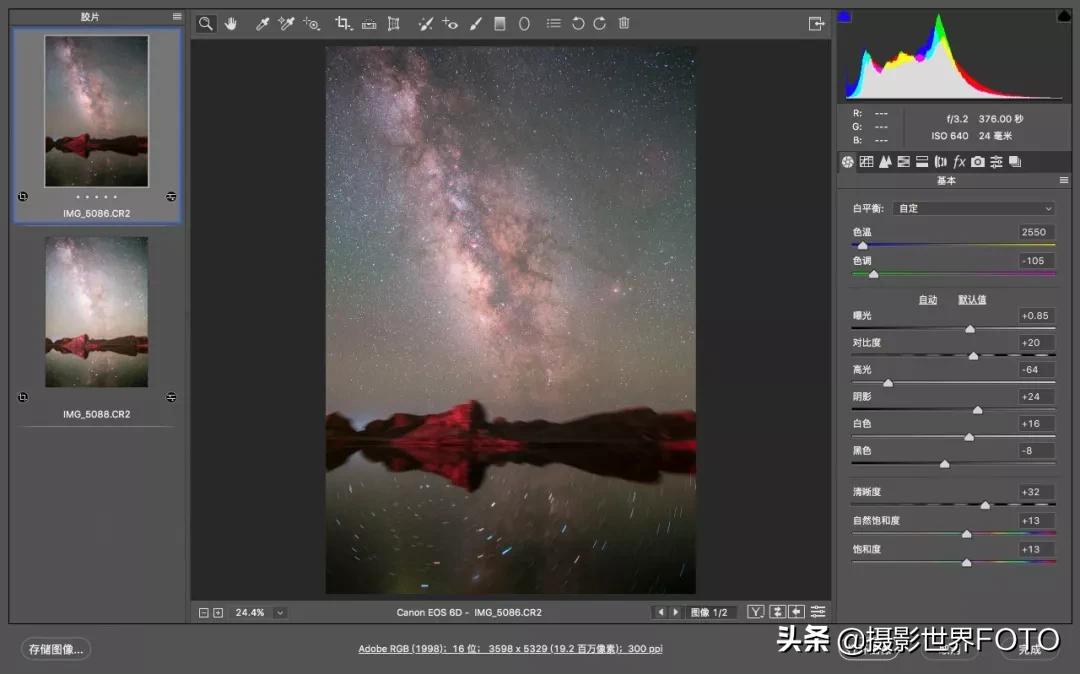This screenshot has width=1080, height=674.
Task: Activate the White Balance eyedropper
Action: tap(261, 23)
